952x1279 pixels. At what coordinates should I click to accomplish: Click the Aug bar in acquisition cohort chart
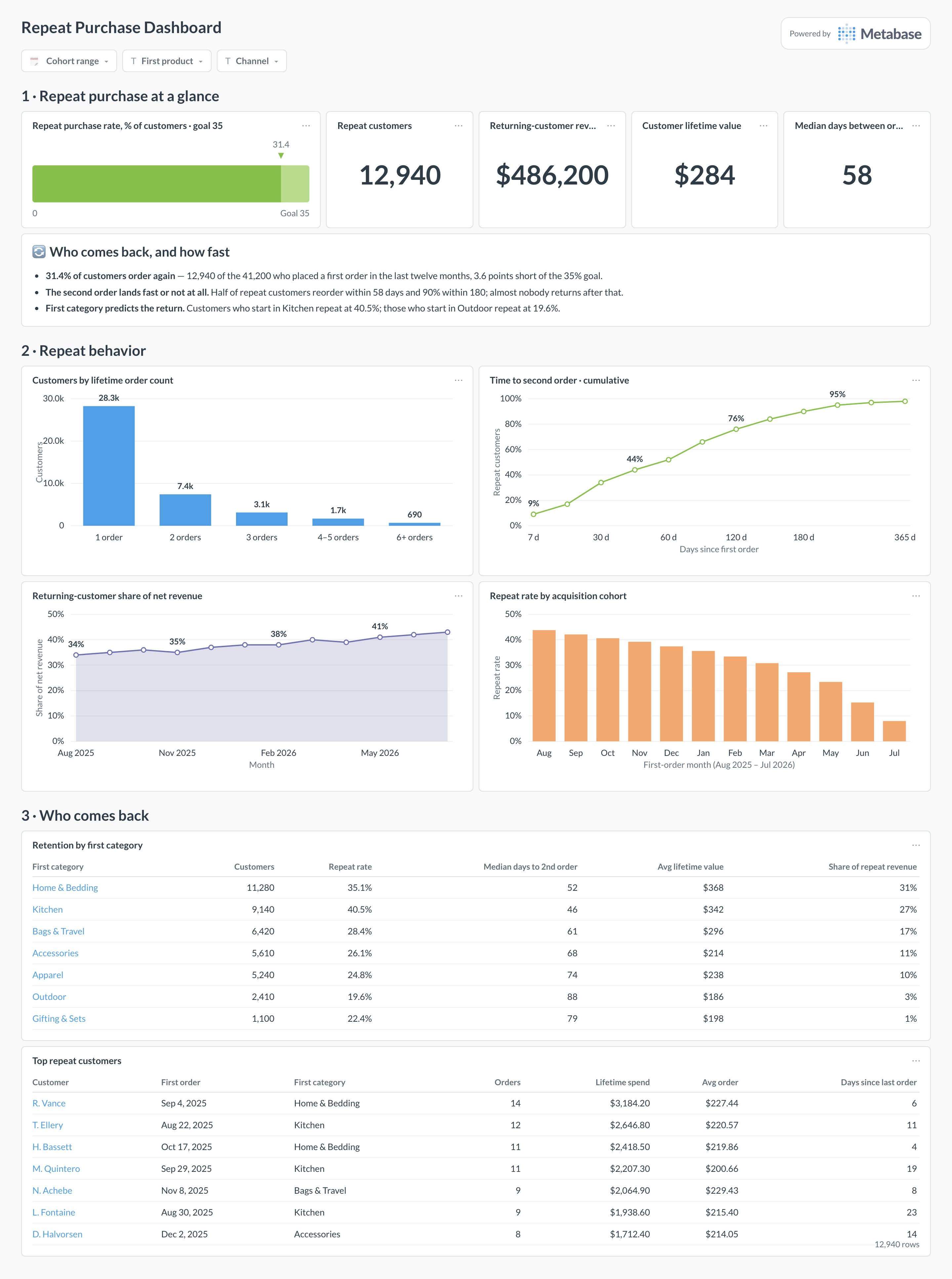544,685
